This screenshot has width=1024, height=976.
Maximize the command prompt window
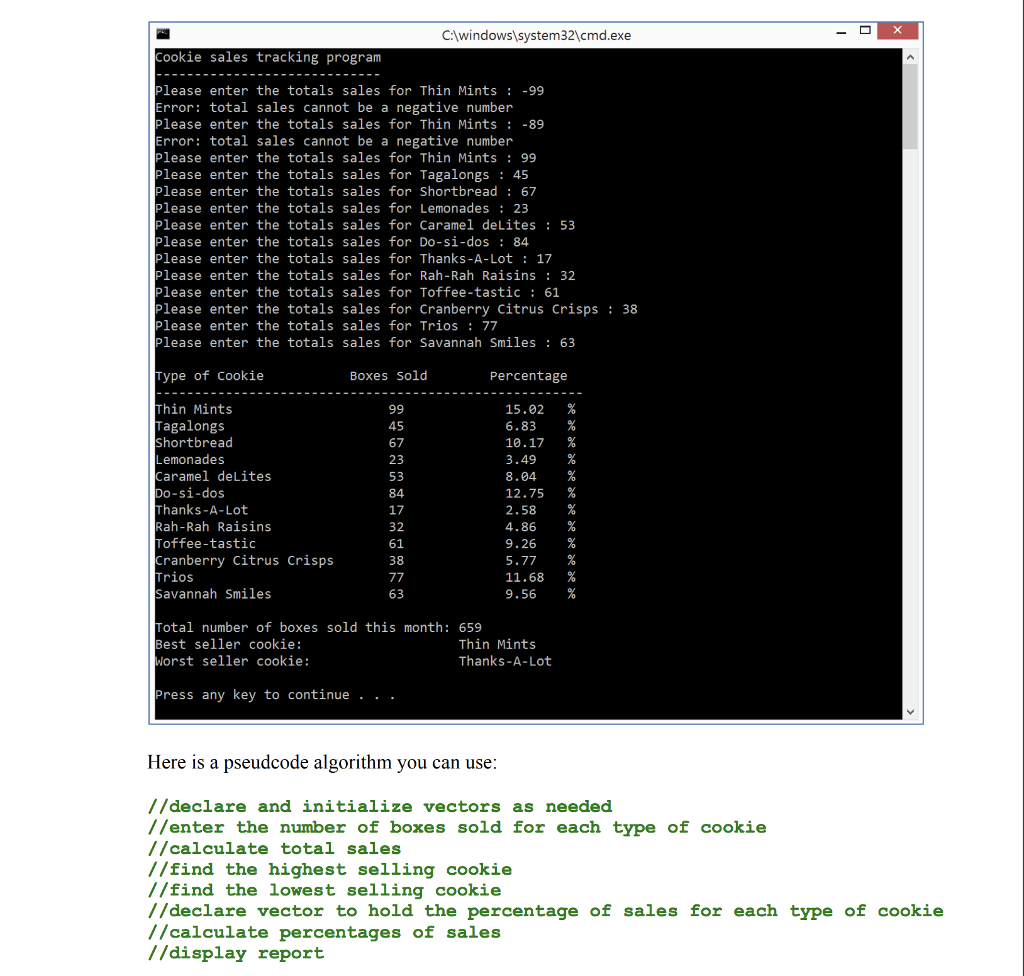click(866, 31)
